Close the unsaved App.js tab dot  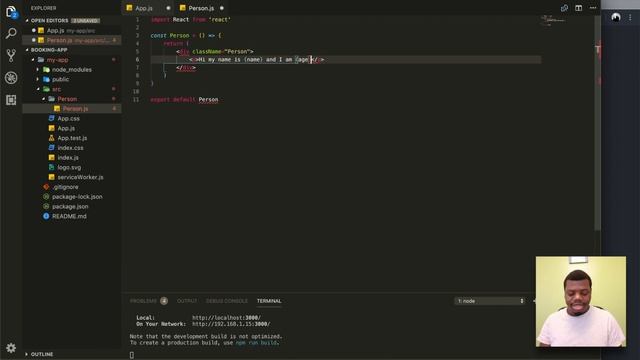pyautogui.click(x=168, y=8)
